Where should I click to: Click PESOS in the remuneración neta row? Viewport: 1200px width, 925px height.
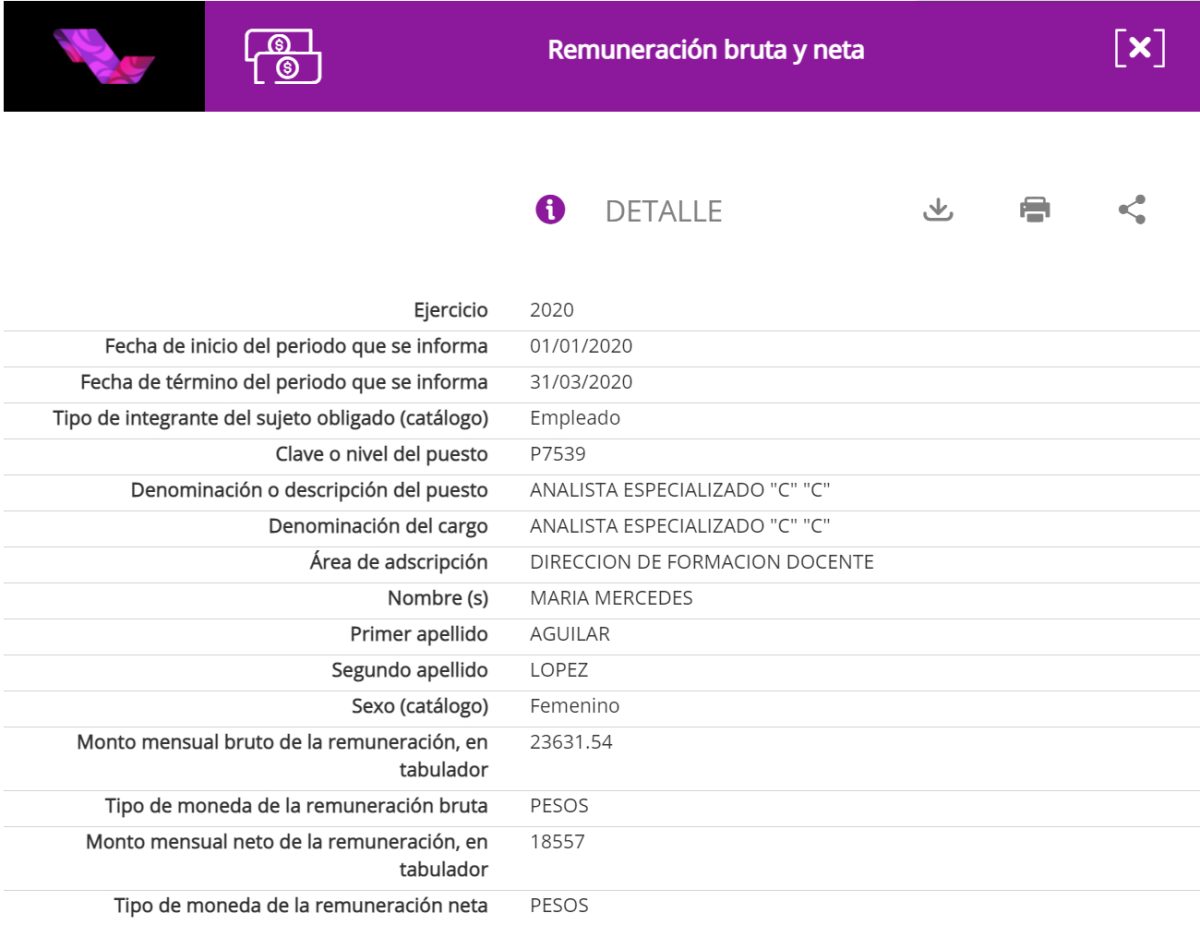pyautogui.click(x=559, y=906)
